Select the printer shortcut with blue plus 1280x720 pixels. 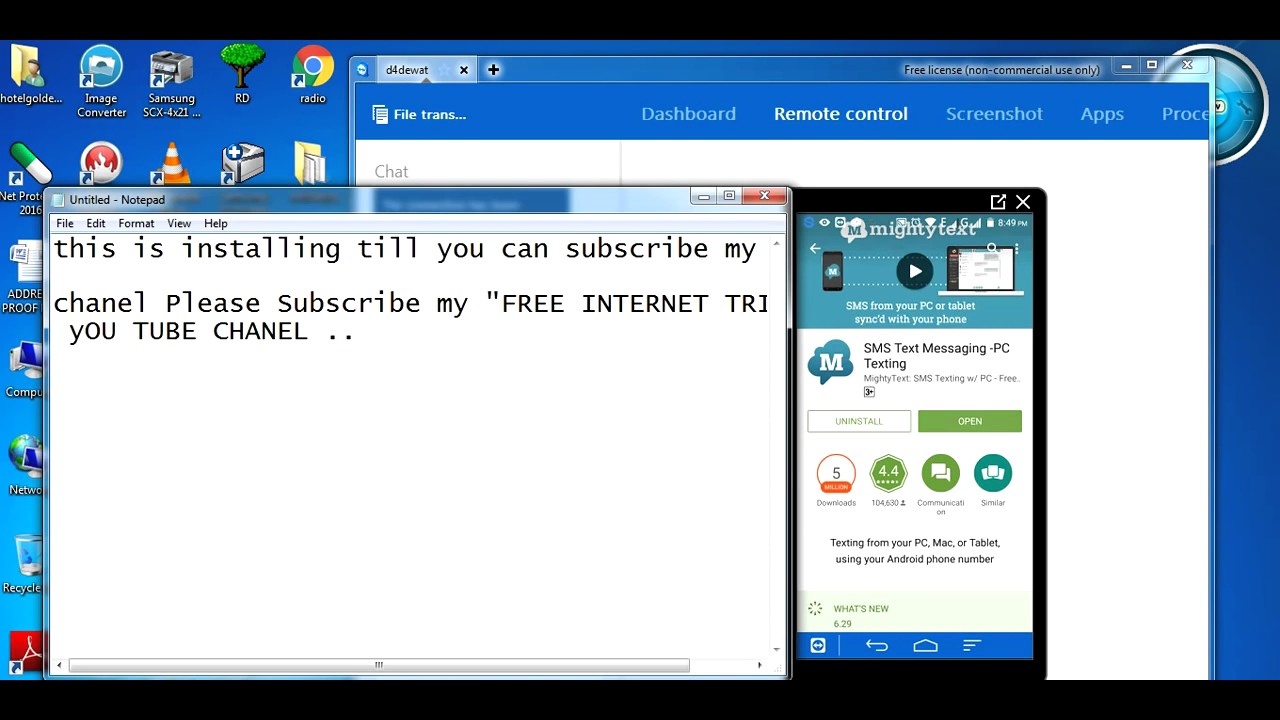[x=243, y=163]
